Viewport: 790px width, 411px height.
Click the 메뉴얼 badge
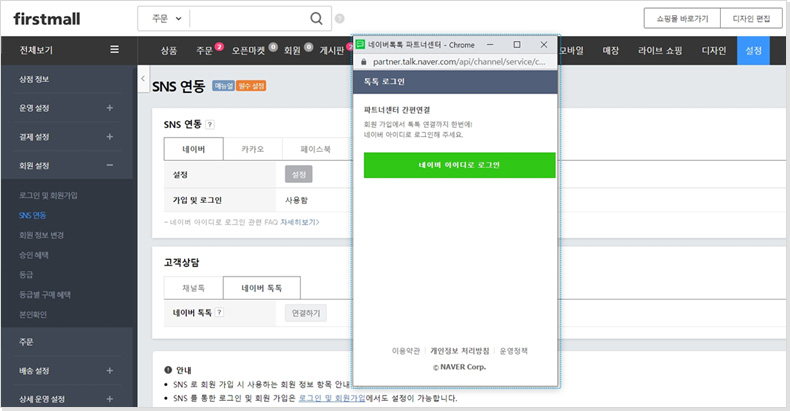[x=223, y=86]
